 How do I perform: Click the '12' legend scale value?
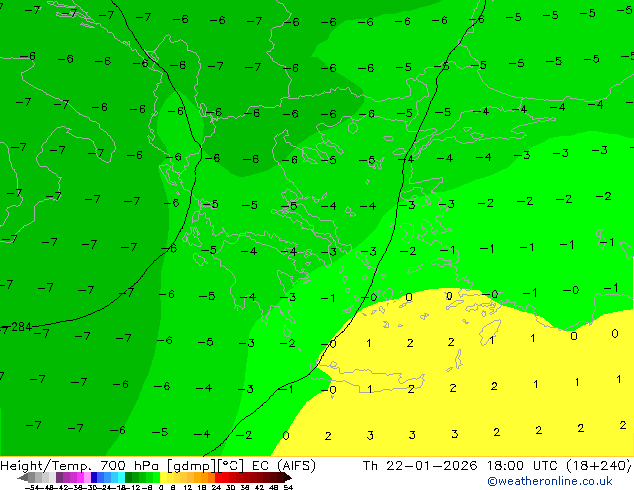click(x=187, y=487)
